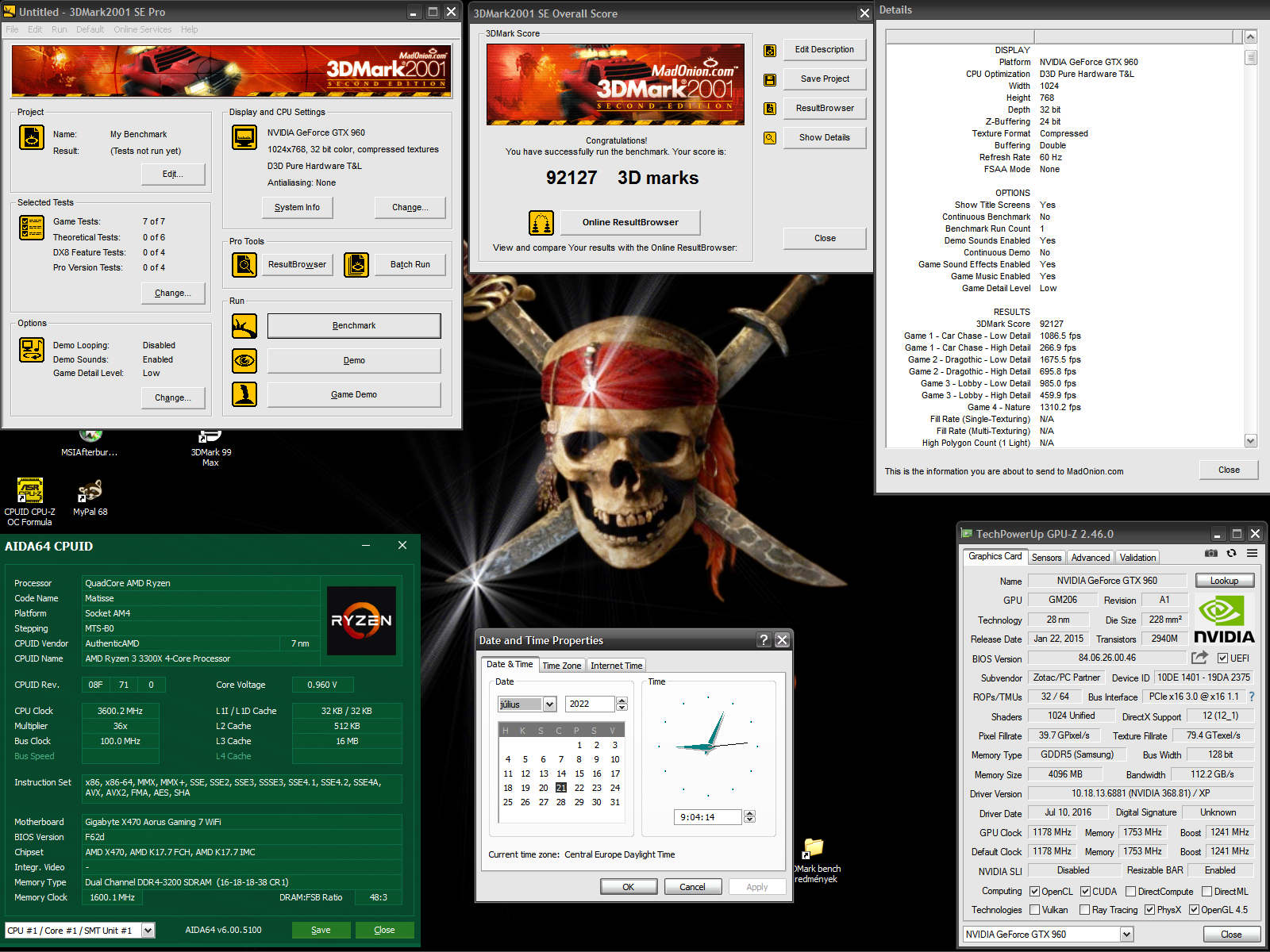The width and height of the screenshot is (1270, 952).
Task: Toggle the Ray Tracing checkbox
Action: (x=1084, y=910)
